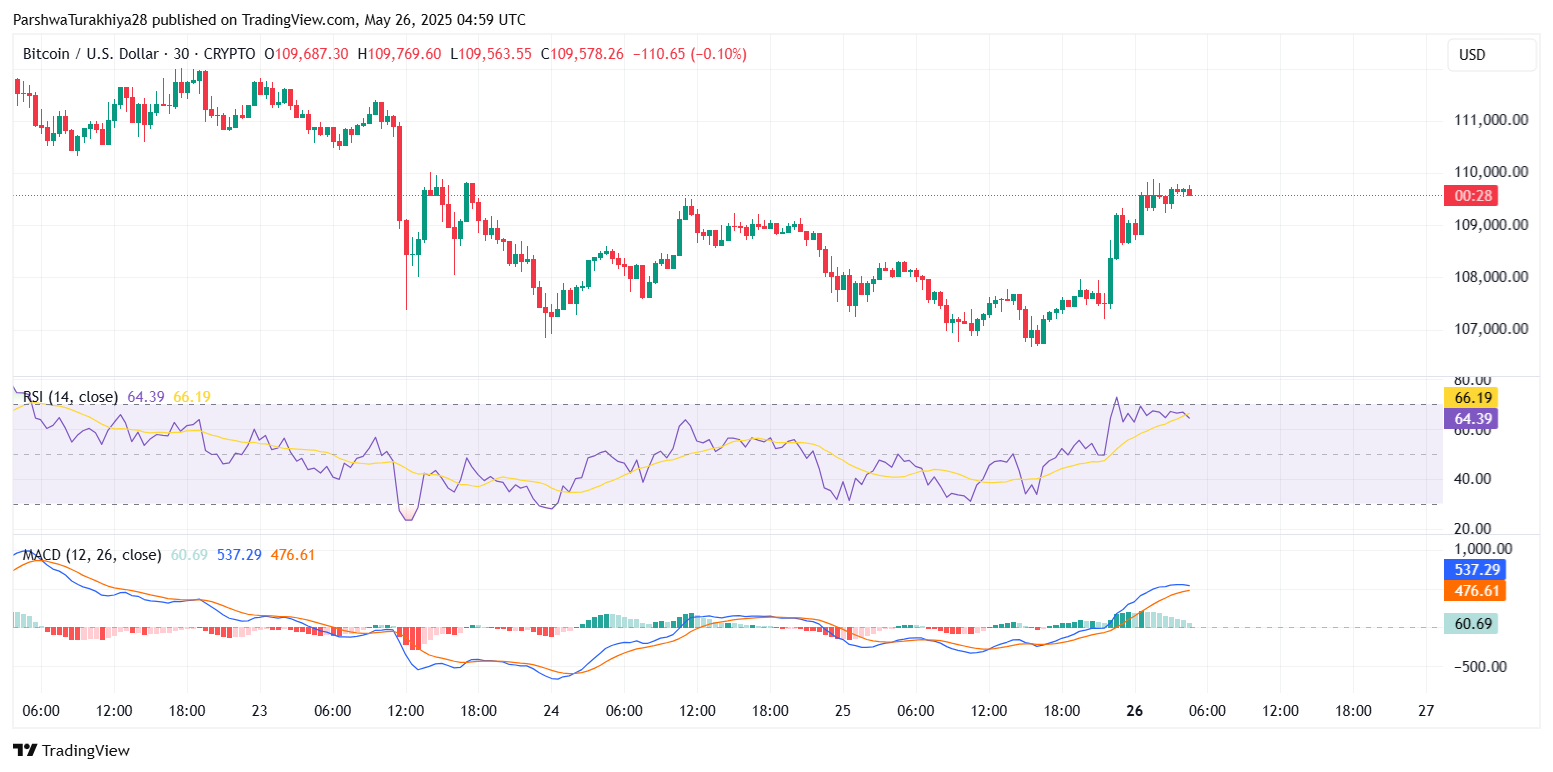
Task: Click the 80.00 label on RSI scale
Action: tap(1474, 380)
